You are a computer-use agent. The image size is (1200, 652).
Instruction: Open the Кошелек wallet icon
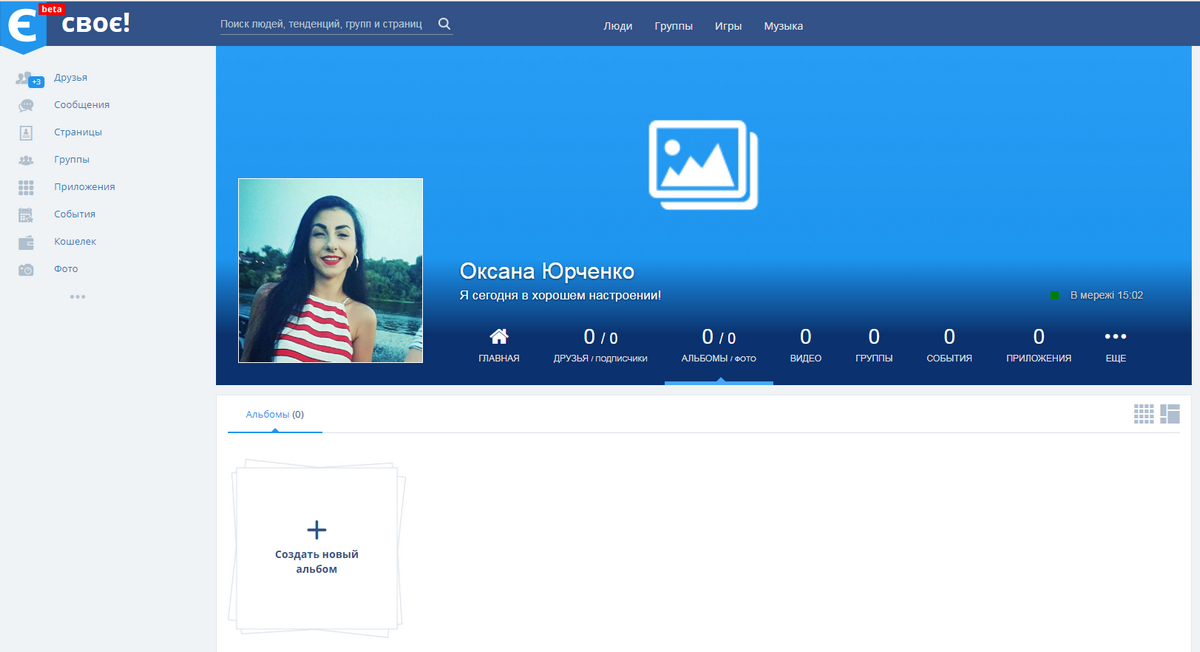[27, 242]
